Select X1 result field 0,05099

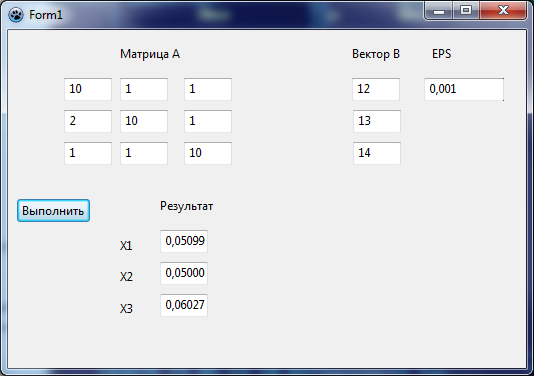[184, 241]
